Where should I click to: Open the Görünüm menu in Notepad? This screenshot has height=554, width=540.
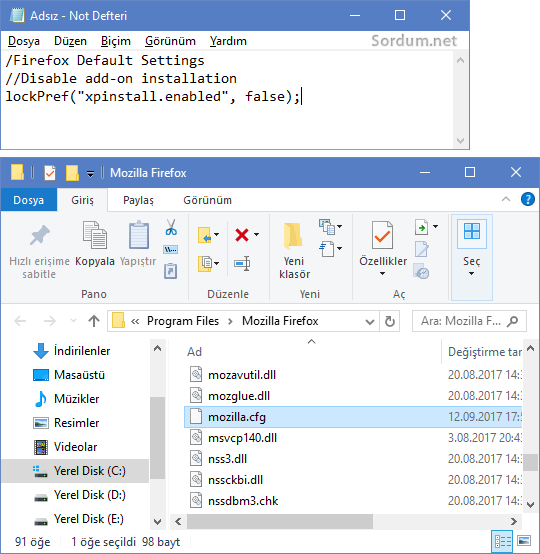coord(170,41)
